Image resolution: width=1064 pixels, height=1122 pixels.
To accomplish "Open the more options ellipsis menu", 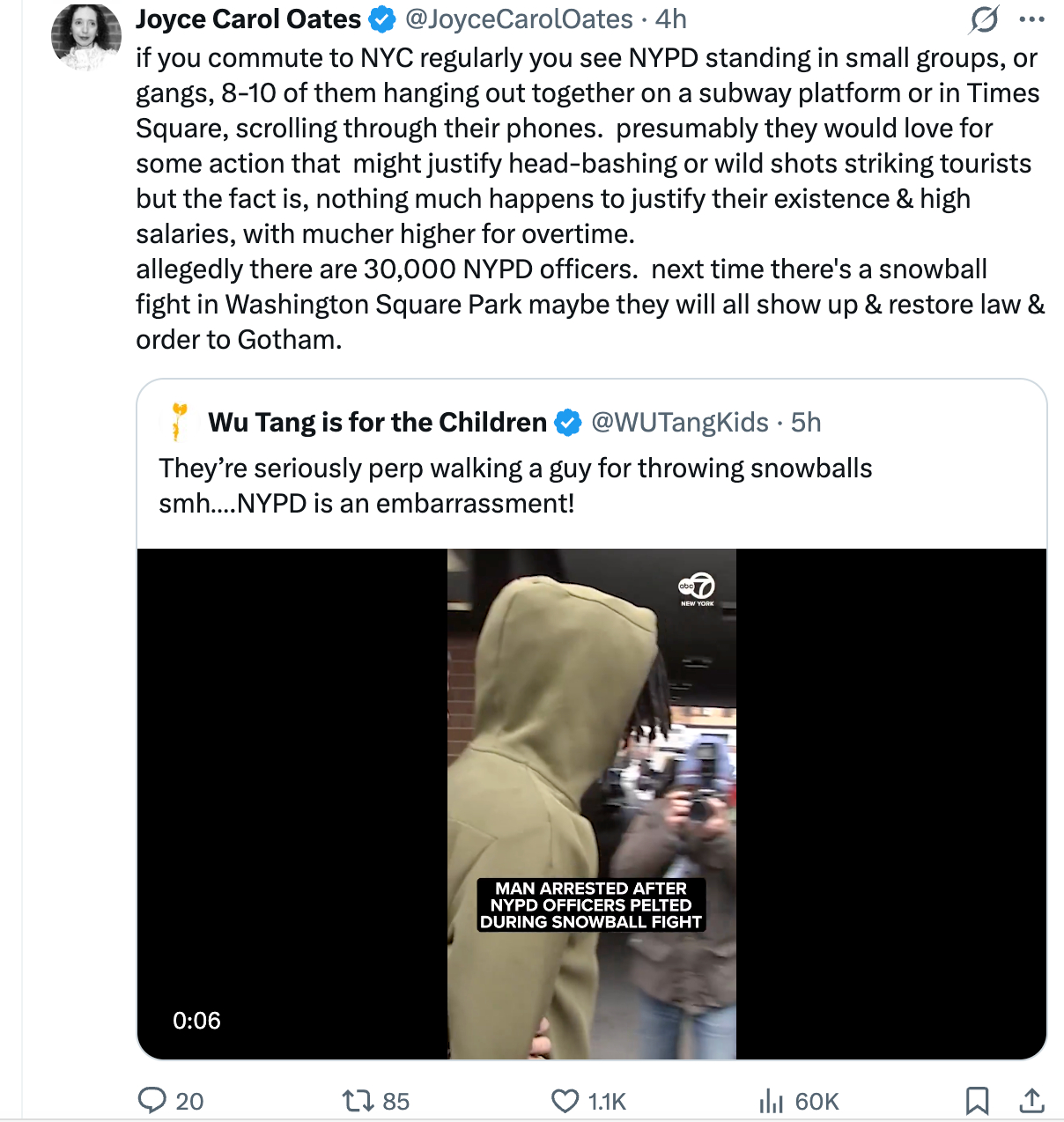I will tap(1031, 19).
